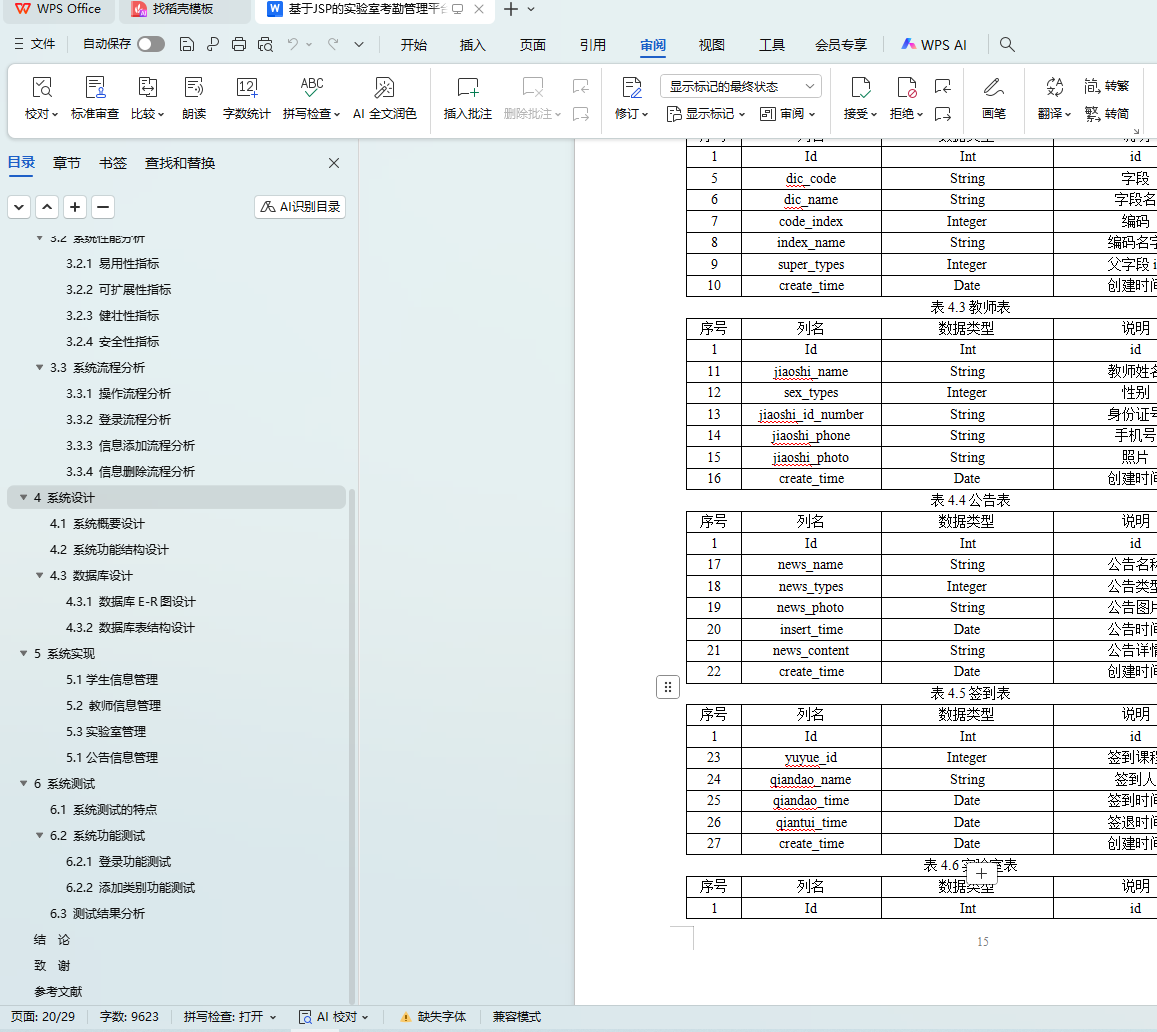1157x1032 pixels.
Task: Click the 拒绝 reject changes icon
Action: coord(906,89)
